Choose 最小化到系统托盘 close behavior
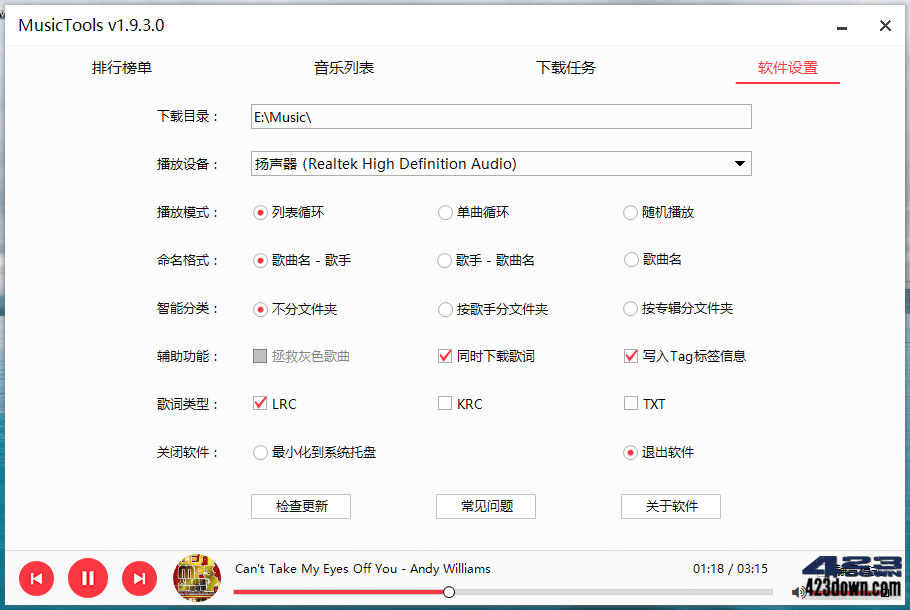Viewport: 910px width, 610px height. (x=259, y=452)
